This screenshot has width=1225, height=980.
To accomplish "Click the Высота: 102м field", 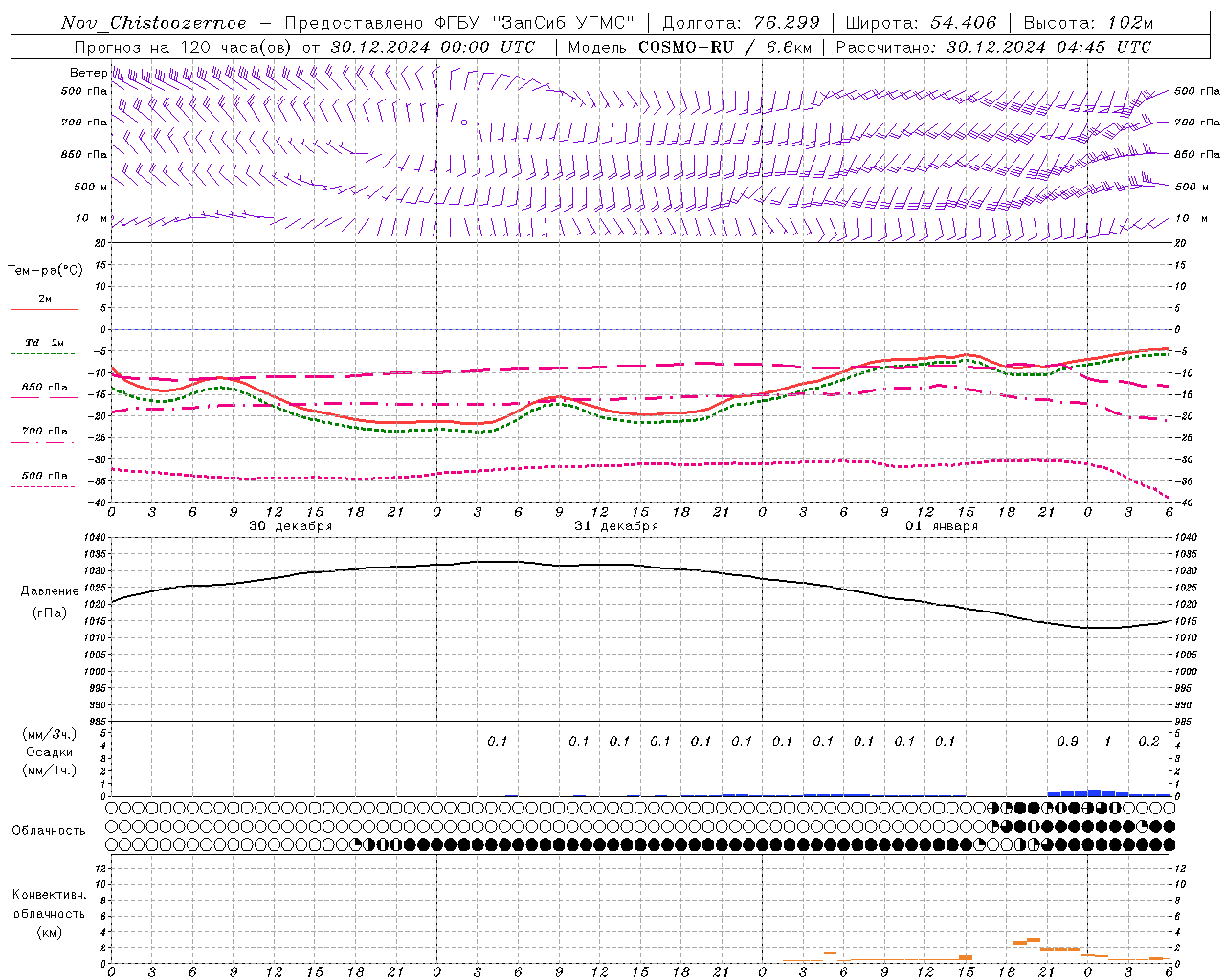I will click(x=1089, y=23).
